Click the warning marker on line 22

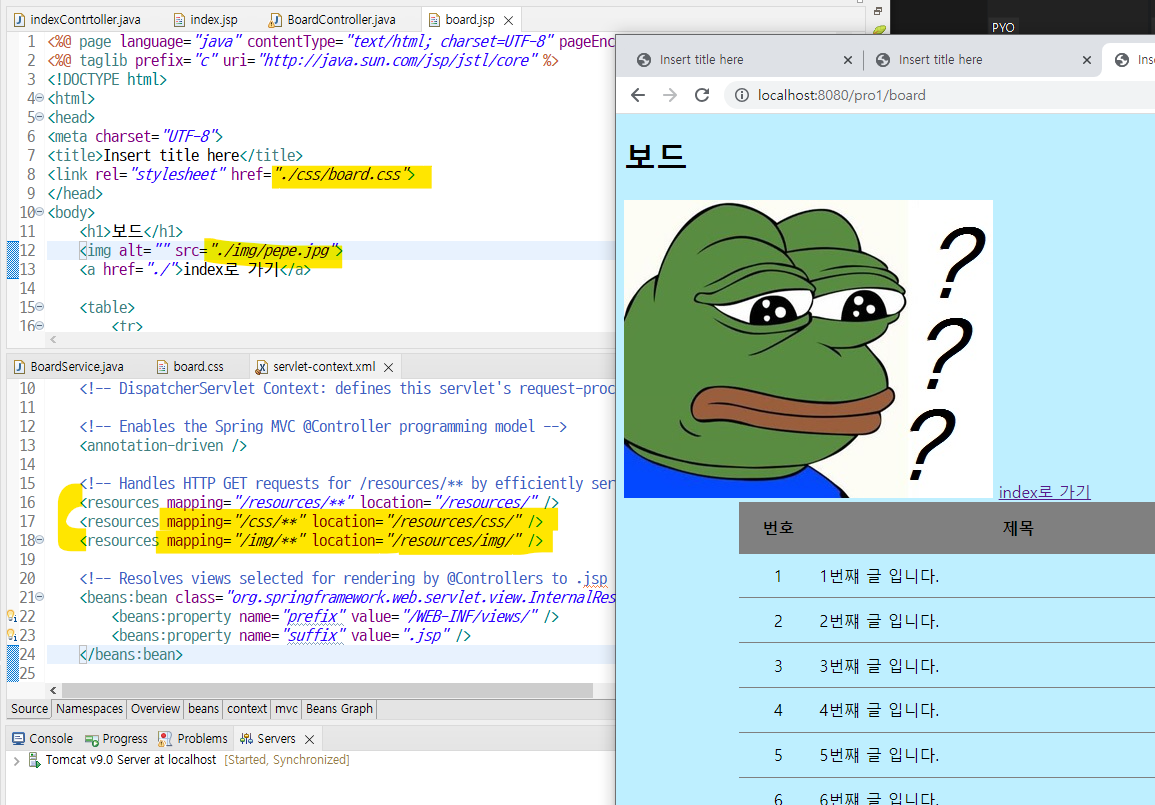(x=11, y=616)
